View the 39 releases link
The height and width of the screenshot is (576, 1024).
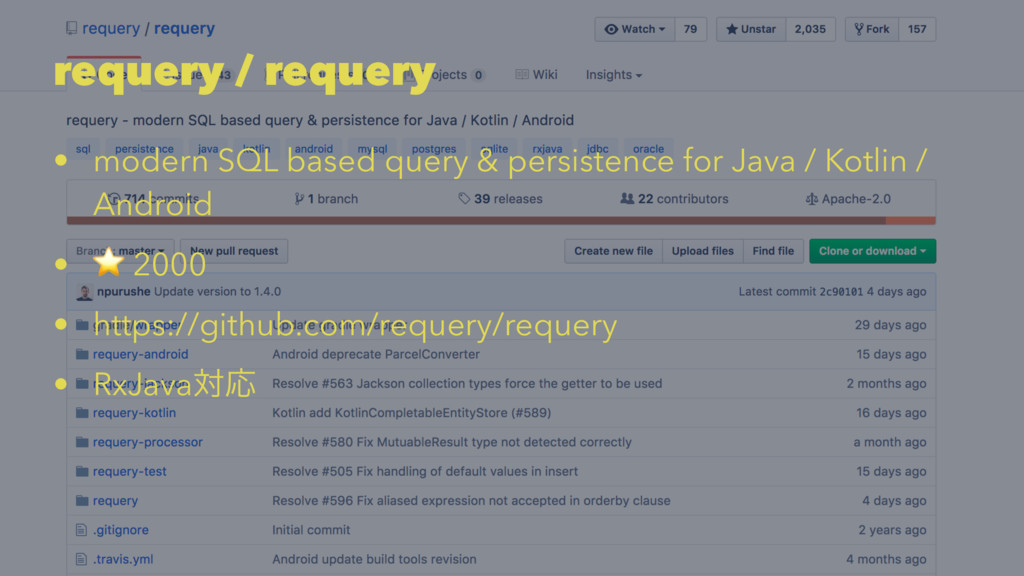tap(500, 199)
